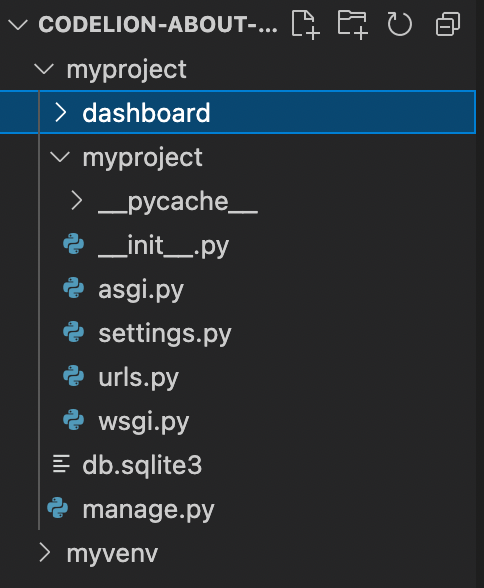
Task: Select the myvenv folder name
Action: (x=112, y=554)
